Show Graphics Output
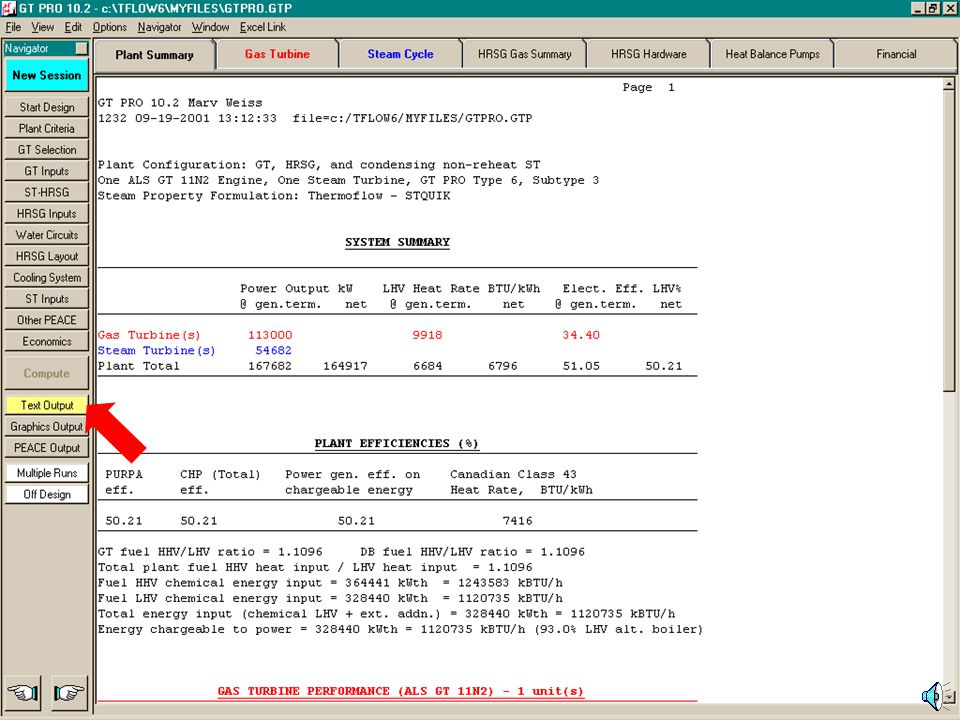Screen dimensions: 960x720 pyautogui.click(x=47, y=427)
